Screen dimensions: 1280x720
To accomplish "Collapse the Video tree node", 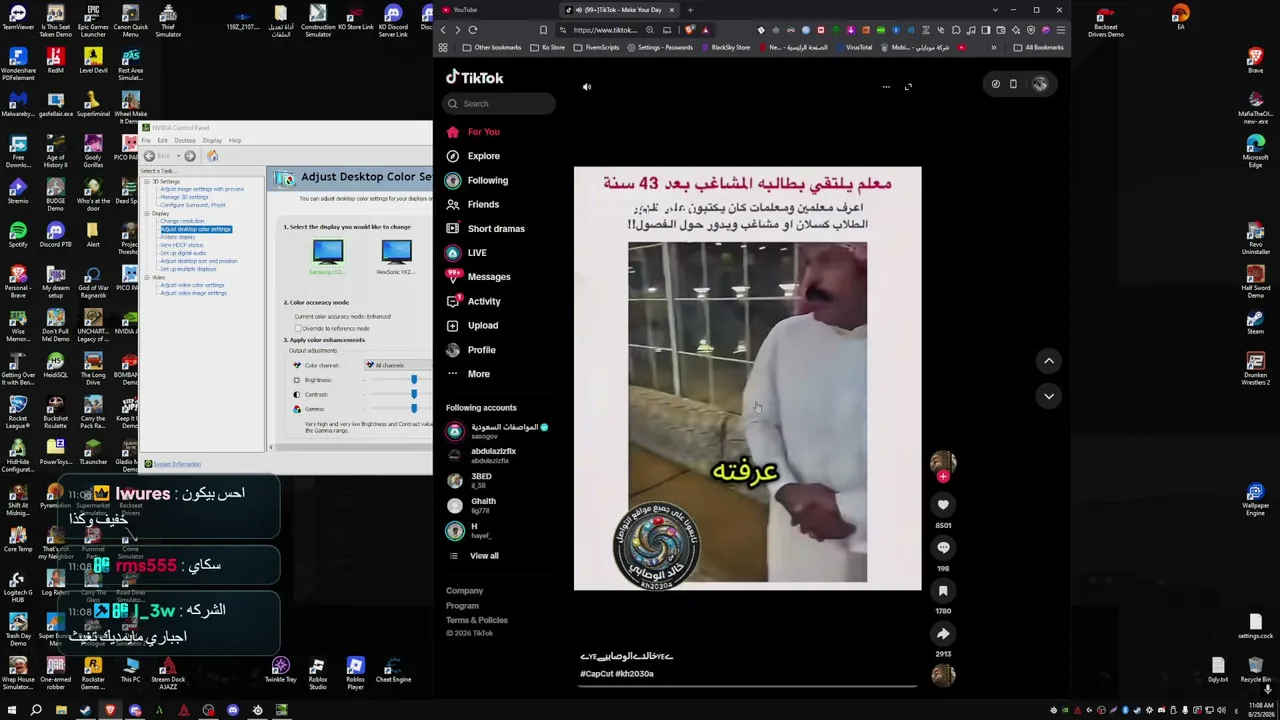I will coord(147,277).
